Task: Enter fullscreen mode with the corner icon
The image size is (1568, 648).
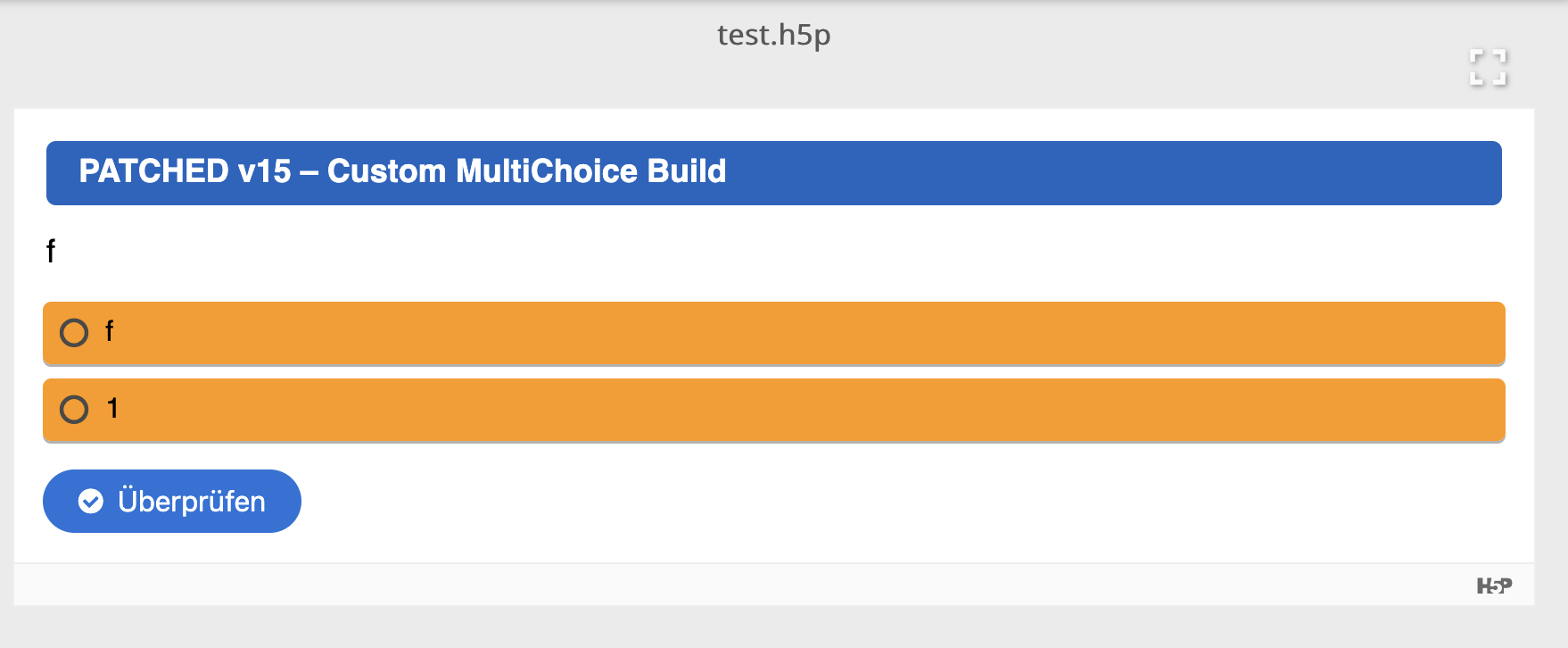Action: (x=1488, y=67)
